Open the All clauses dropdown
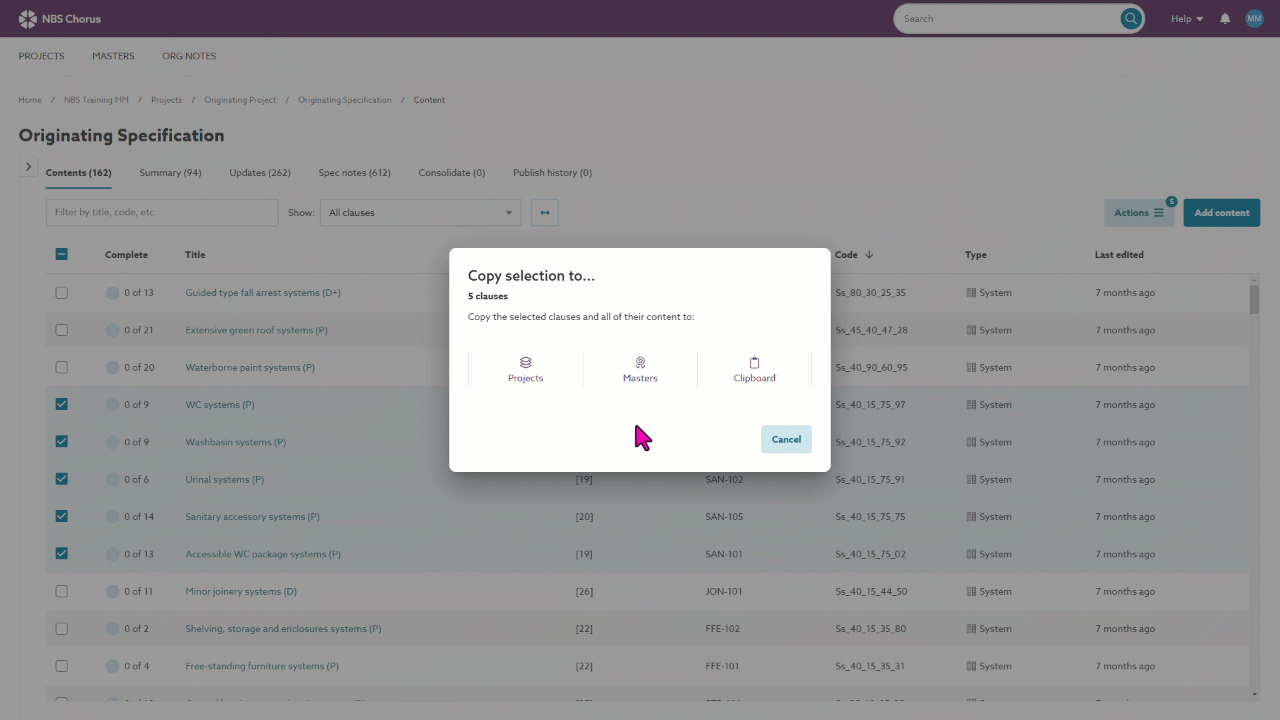The height and width of the screenshot is (720, 1280). tap(420, 212)
